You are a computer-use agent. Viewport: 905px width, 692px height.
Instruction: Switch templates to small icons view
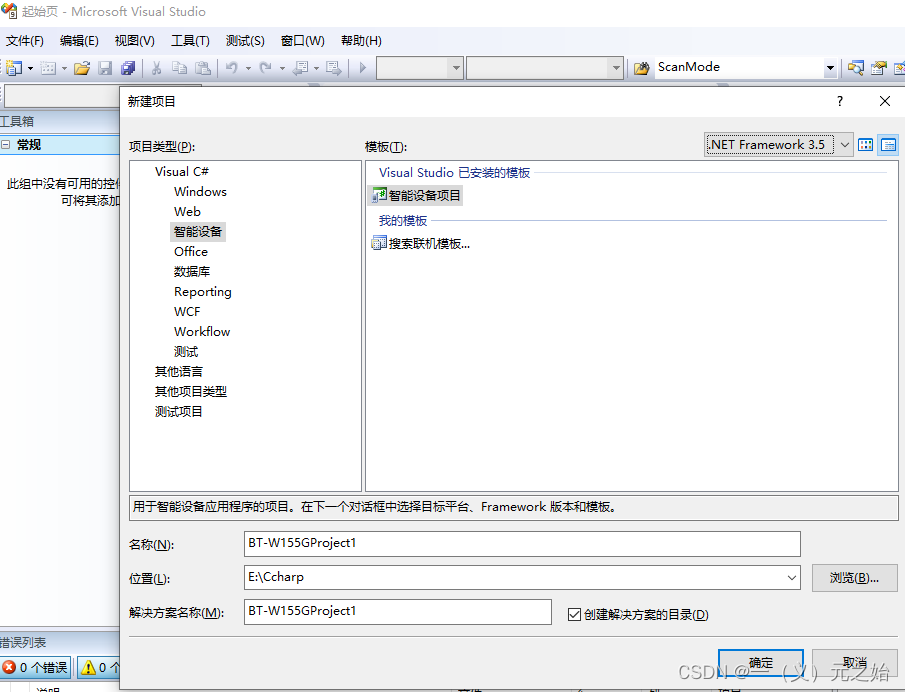click(x=888, y=145)
